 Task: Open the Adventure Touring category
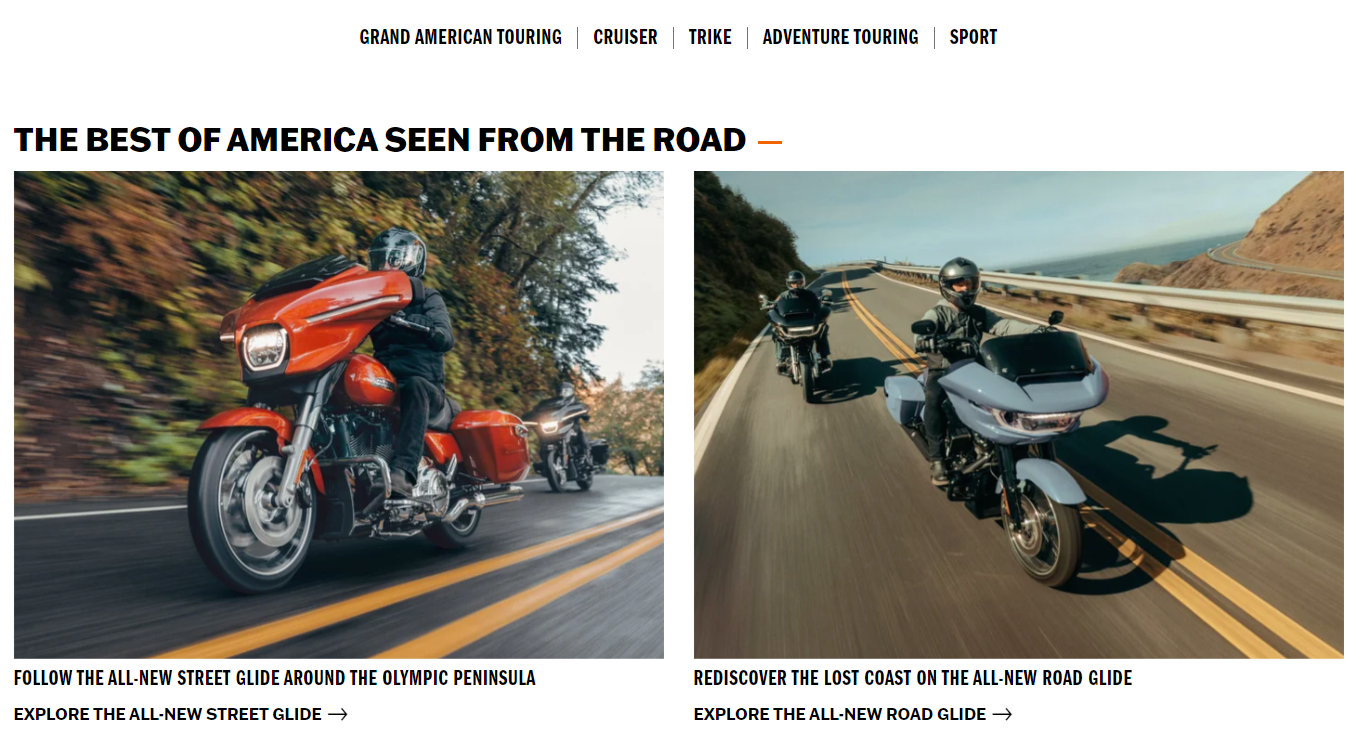[x=840, y=37]
